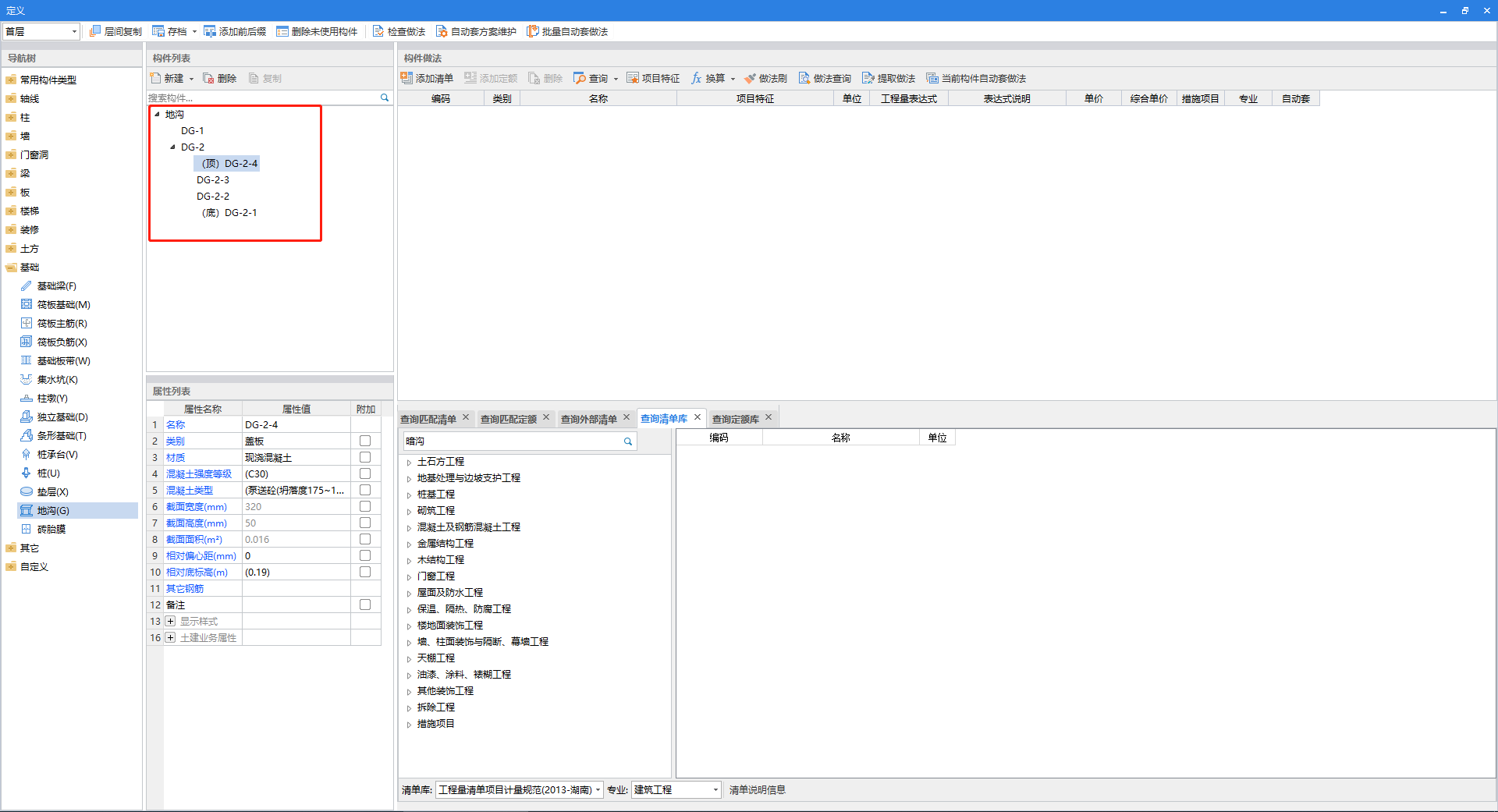Collapse the 地沟 root node
Viewport: 1498px width, 812px height.
[x=157, y=114]
